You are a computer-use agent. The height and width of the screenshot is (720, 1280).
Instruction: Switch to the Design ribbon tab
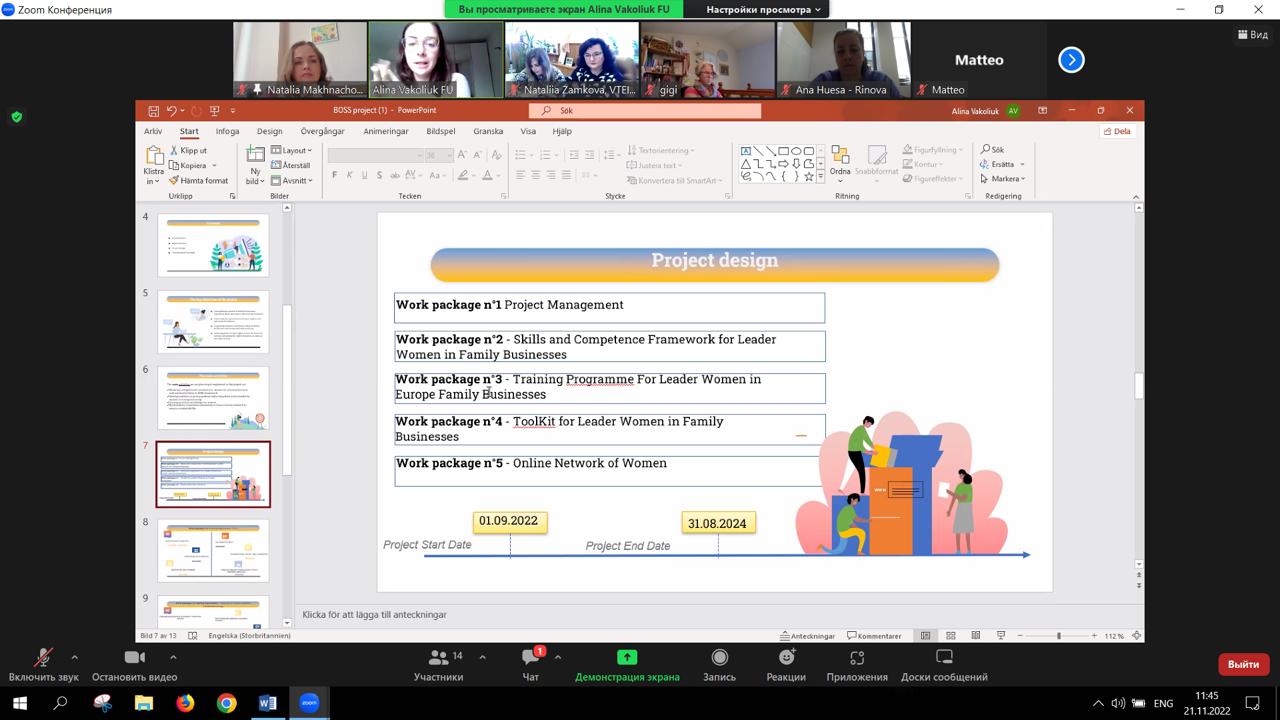[x=269, y=131]
